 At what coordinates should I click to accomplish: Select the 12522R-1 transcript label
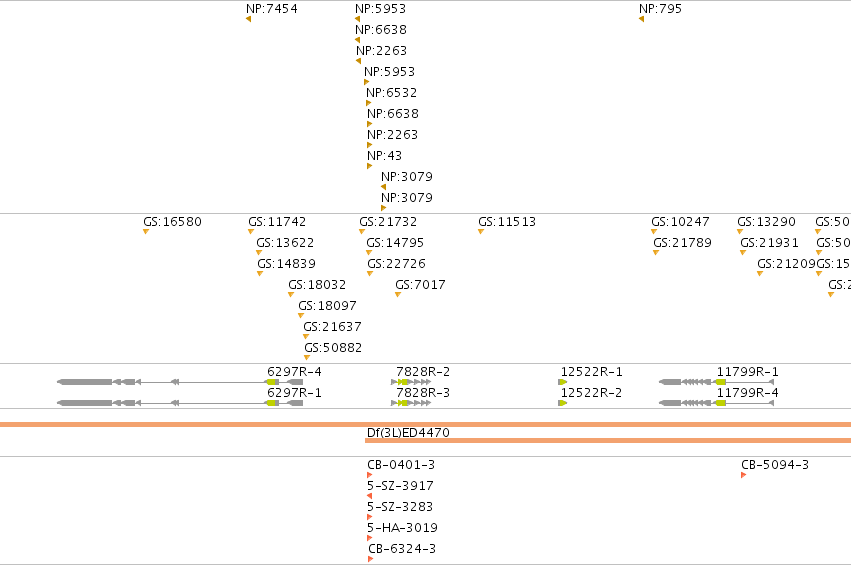[592, 372]
